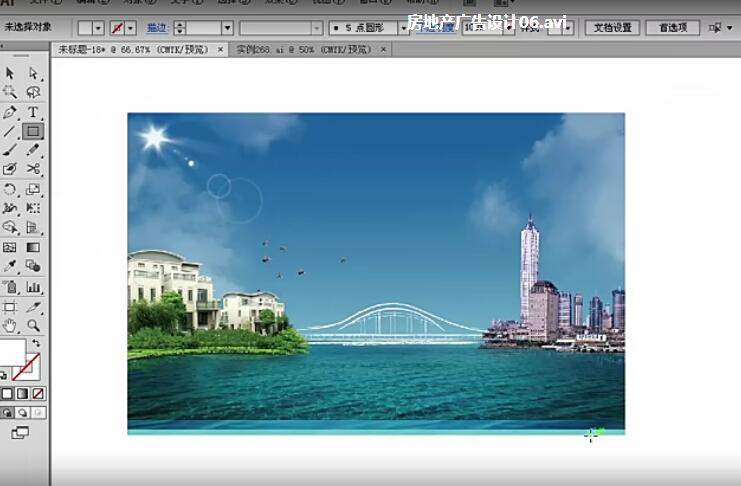Select the Pen tool
Viewport: 741px width, 486px height.
click(x=10, y=112)
